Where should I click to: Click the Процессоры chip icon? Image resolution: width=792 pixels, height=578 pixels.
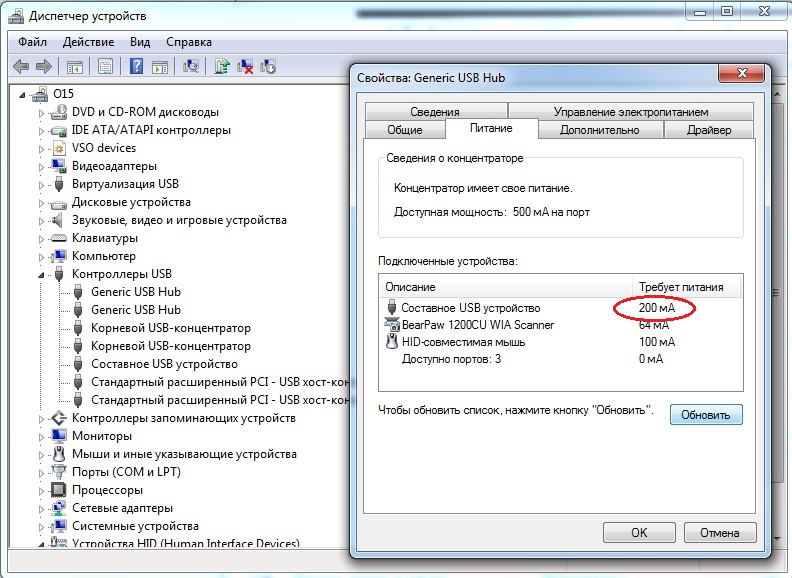59,490
